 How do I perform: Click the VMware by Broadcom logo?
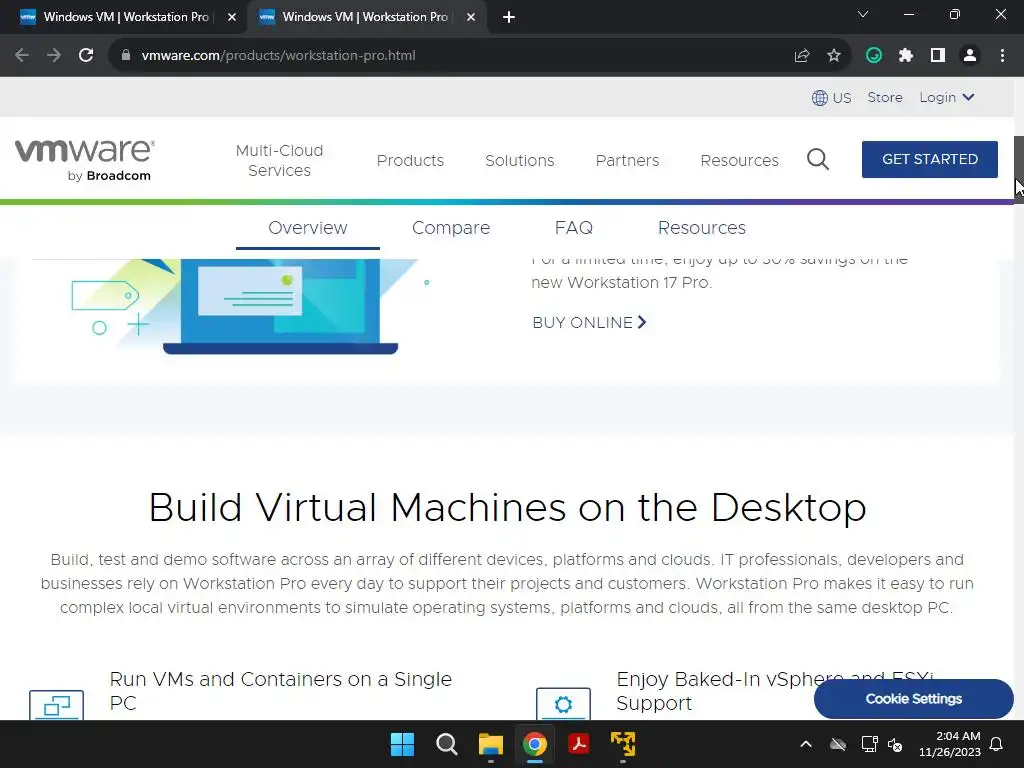click(85, 159)
